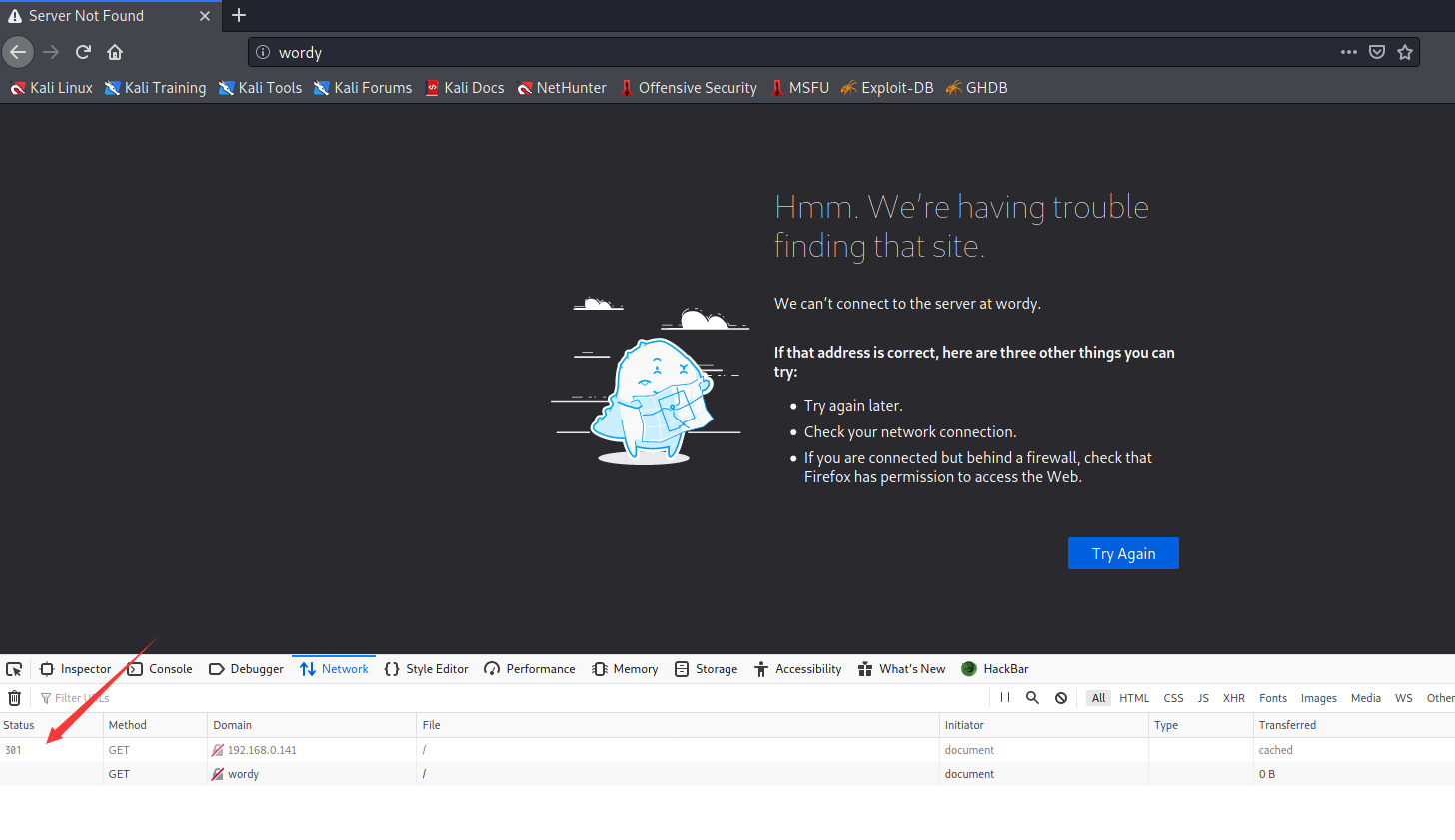Screen dimensions: 1455x840
Task: Click the Filter URLs field
Action: tap(510, 698)
